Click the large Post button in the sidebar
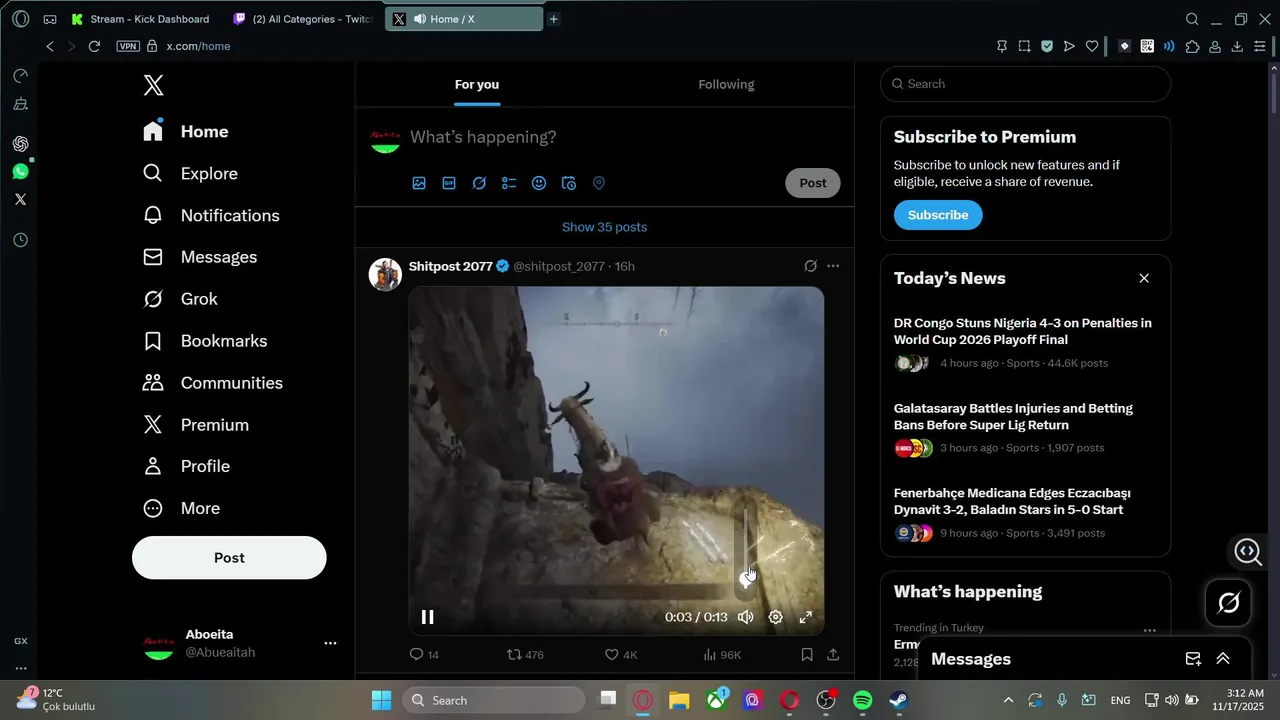Screen dimensions: 1280x720 229,558
